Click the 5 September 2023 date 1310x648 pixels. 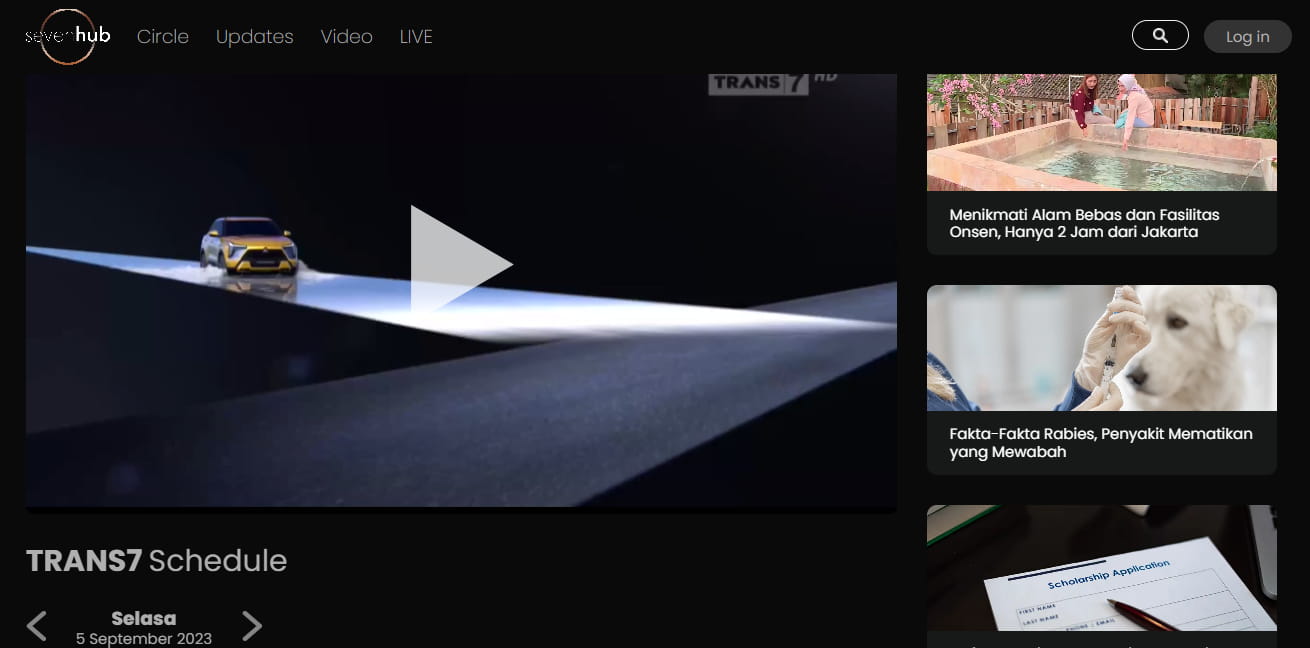pos(144,639)
